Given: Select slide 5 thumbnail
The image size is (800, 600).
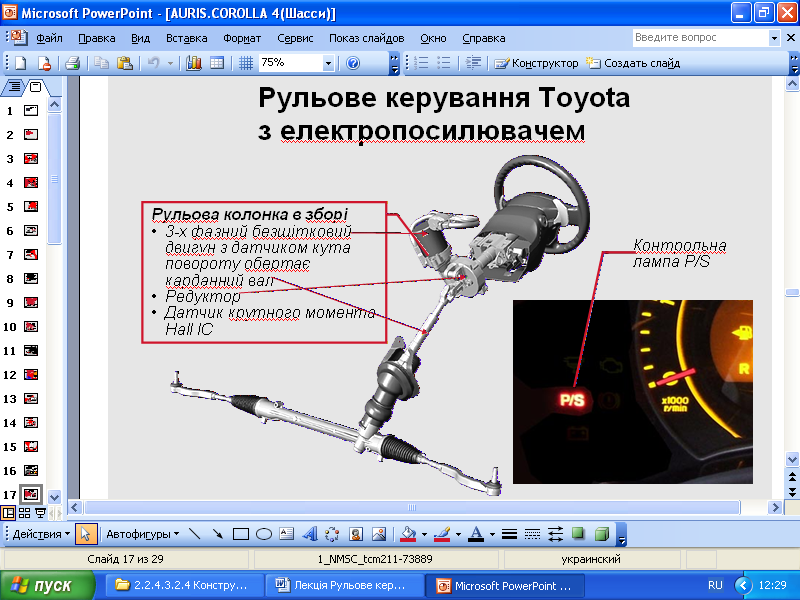Looking at the screenshot, I should (31, 207).
